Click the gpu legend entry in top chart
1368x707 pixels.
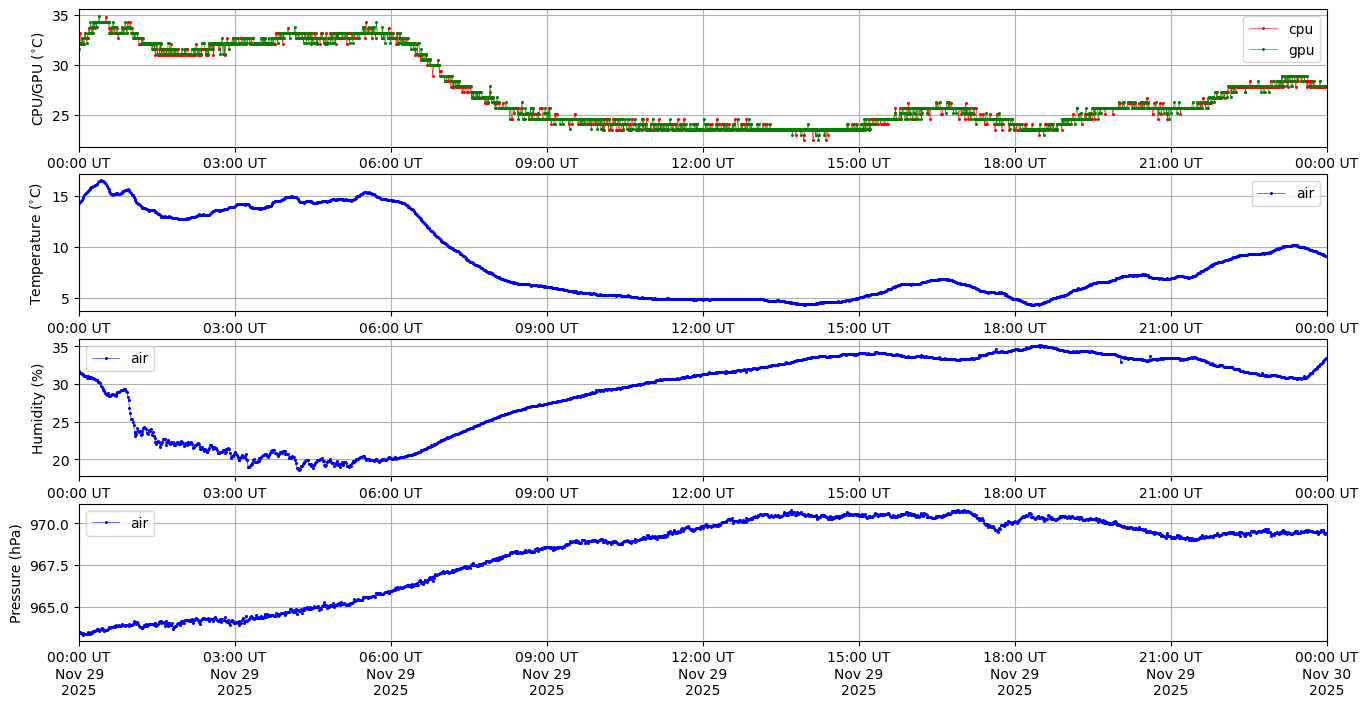click(1300, 49)
